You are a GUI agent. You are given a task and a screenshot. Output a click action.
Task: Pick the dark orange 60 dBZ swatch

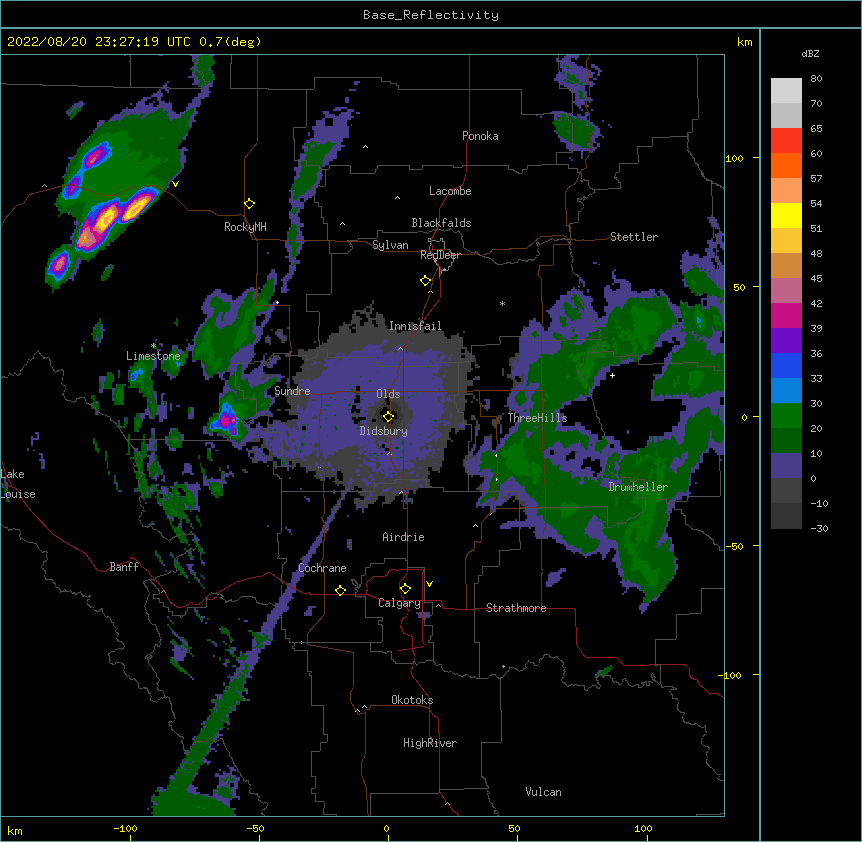[786, 165]
